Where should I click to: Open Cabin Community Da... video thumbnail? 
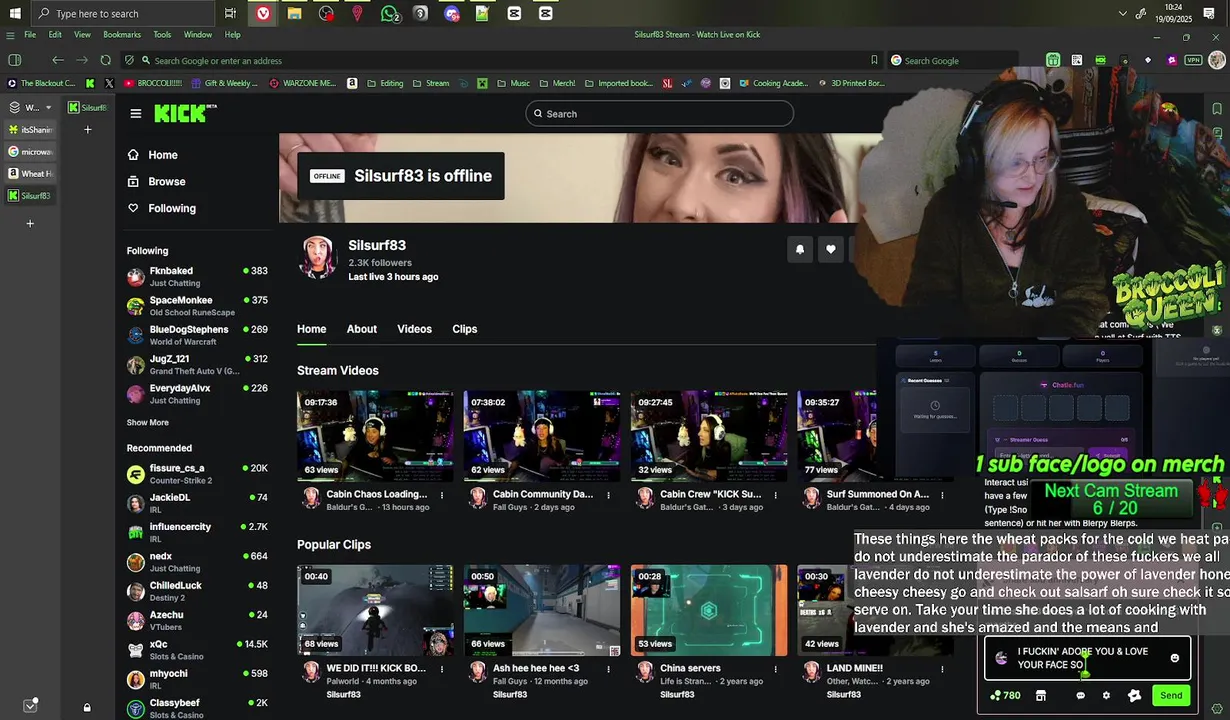[542, 436]
